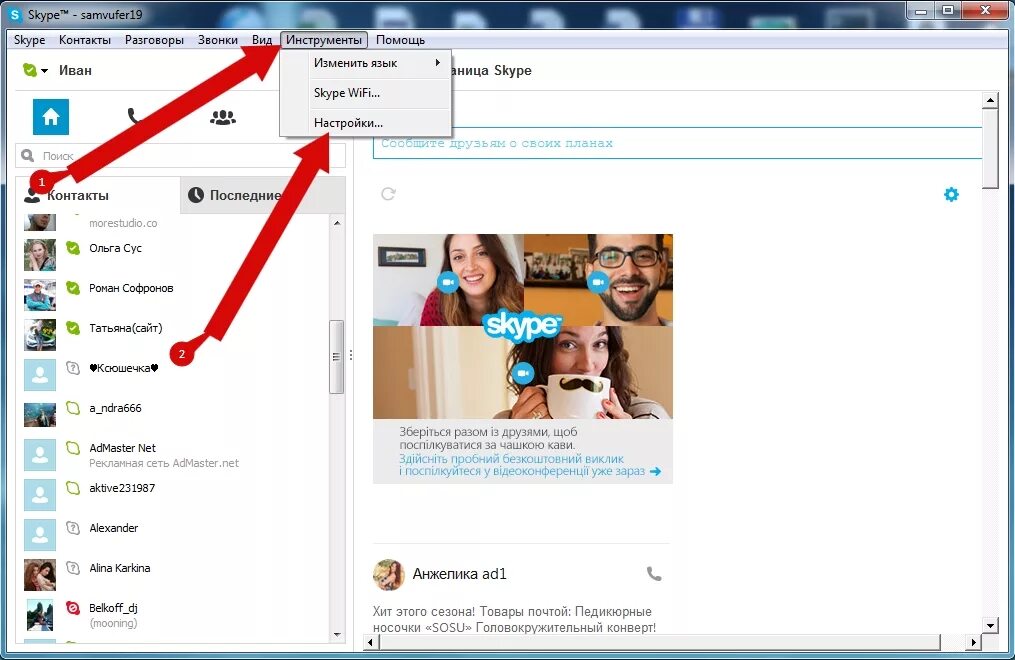The height and width of the screenshot is (660, 1015).
Task: Open the Звонки menu
Action: tap(218, 39)
